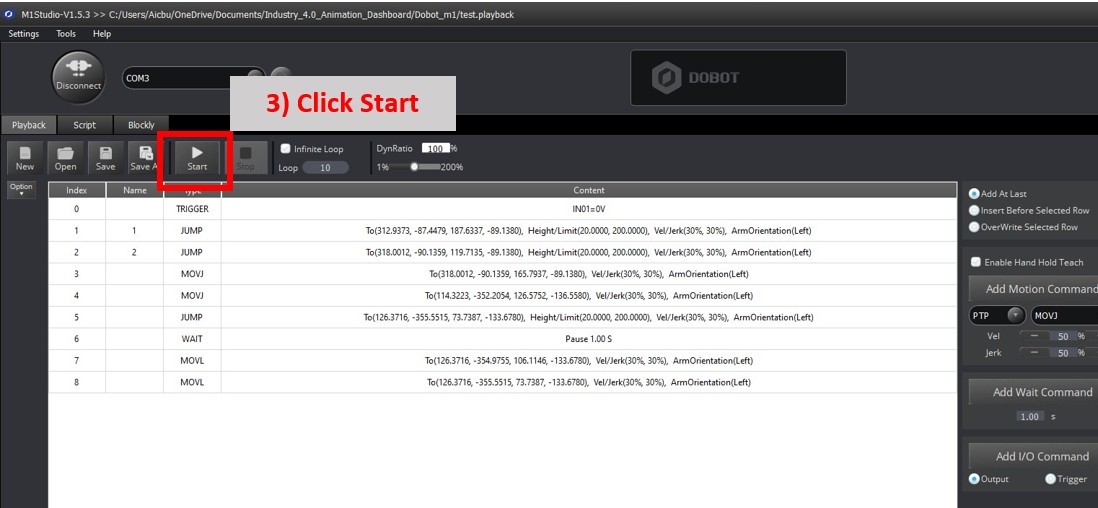The height and width of the screenshot is (508, 1098).
Task: Click Add Wait Command button
Action: [1034, 392]
